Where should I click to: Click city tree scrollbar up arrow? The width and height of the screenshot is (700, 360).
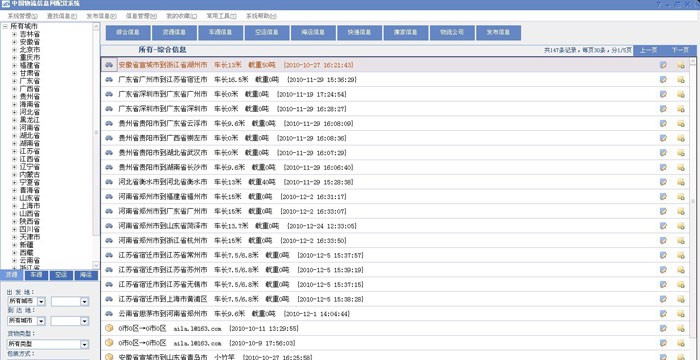click(96, 26)
